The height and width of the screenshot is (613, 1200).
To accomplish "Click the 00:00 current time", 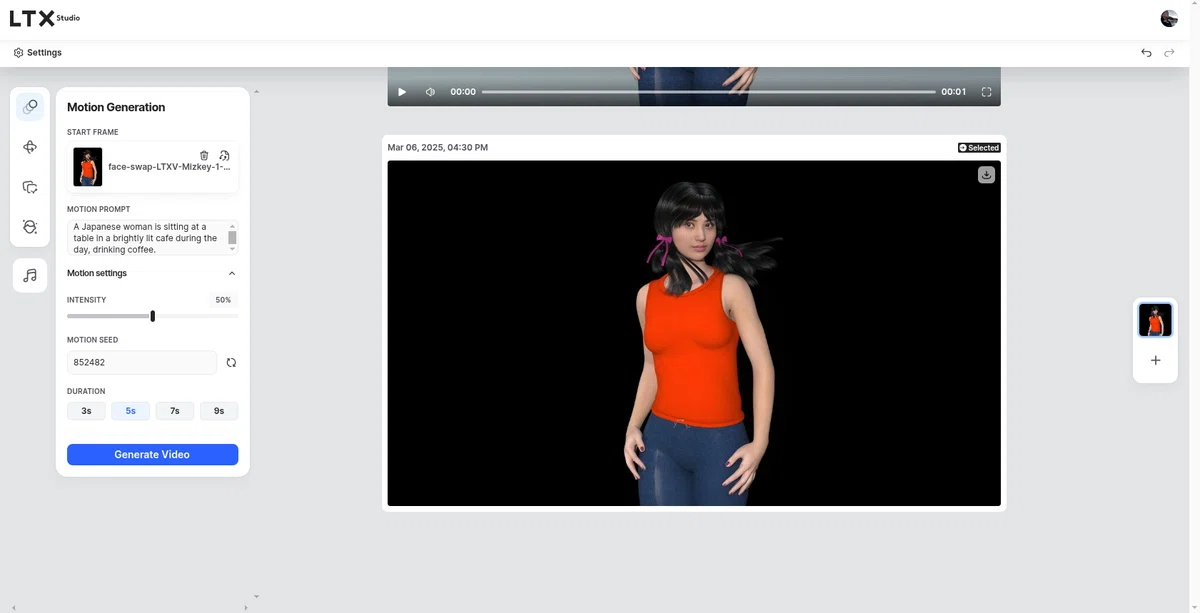I will 463,92.
